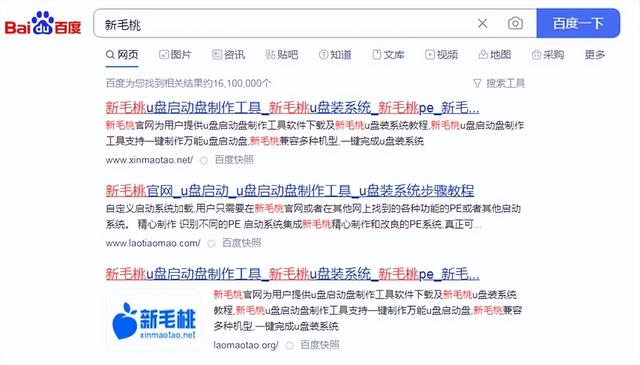Open the 视频 tab

point(441,55)
